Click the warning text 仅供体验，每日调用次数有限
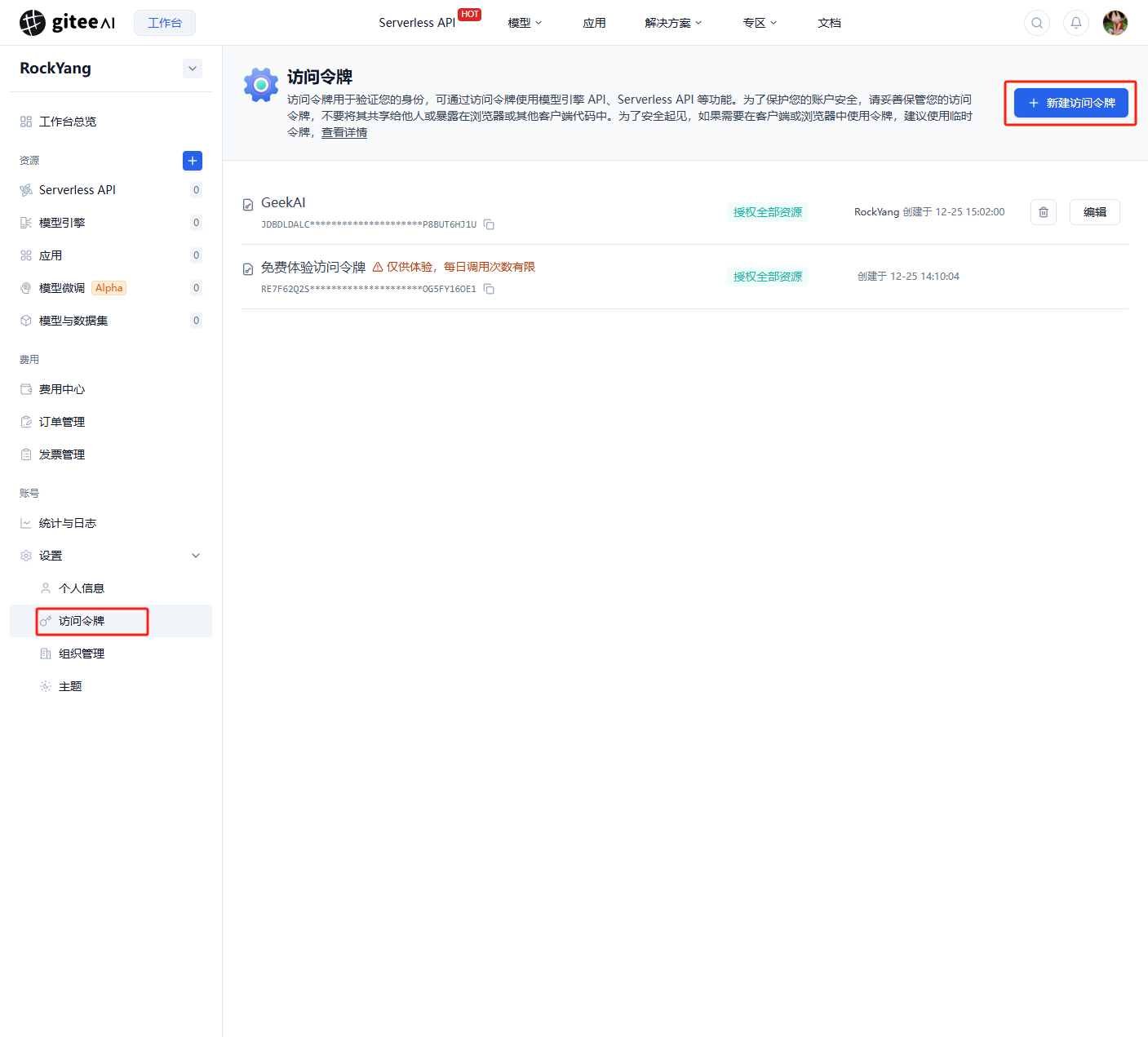Screen dimensions: 1148x1037 [461, 267]
